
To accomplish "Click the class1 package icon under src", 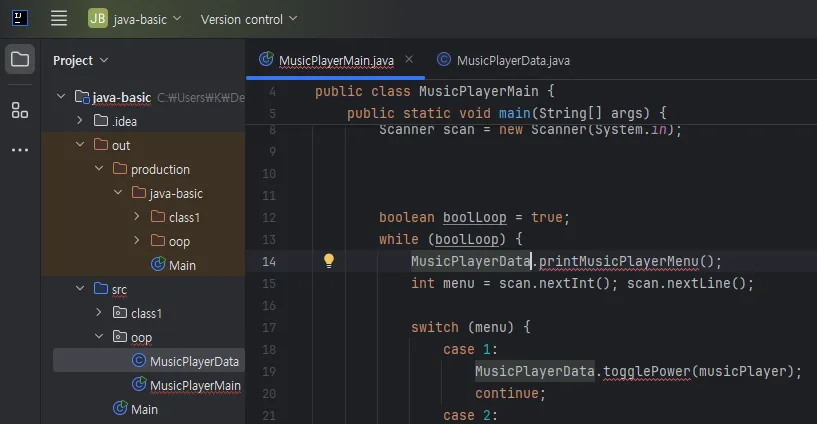I will point(120,312).
